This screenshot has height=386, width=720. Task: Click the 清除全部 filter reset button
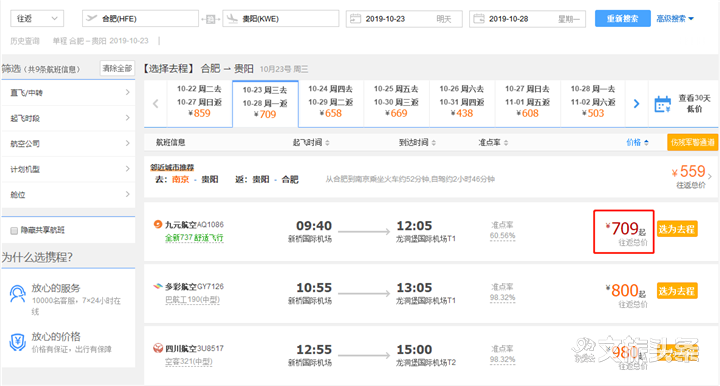[117, 68]
